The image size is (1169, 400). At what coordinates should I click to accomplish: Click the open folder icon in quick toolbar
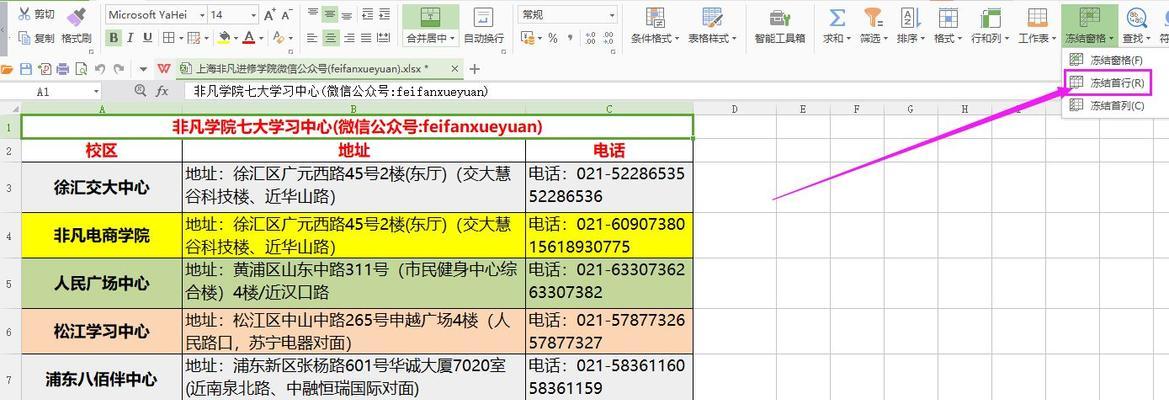pos(7,69)
